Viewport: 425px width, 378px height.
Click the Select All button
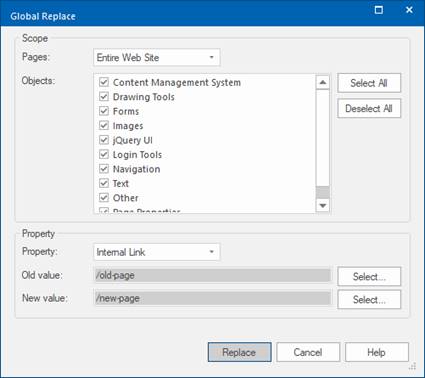369,83
